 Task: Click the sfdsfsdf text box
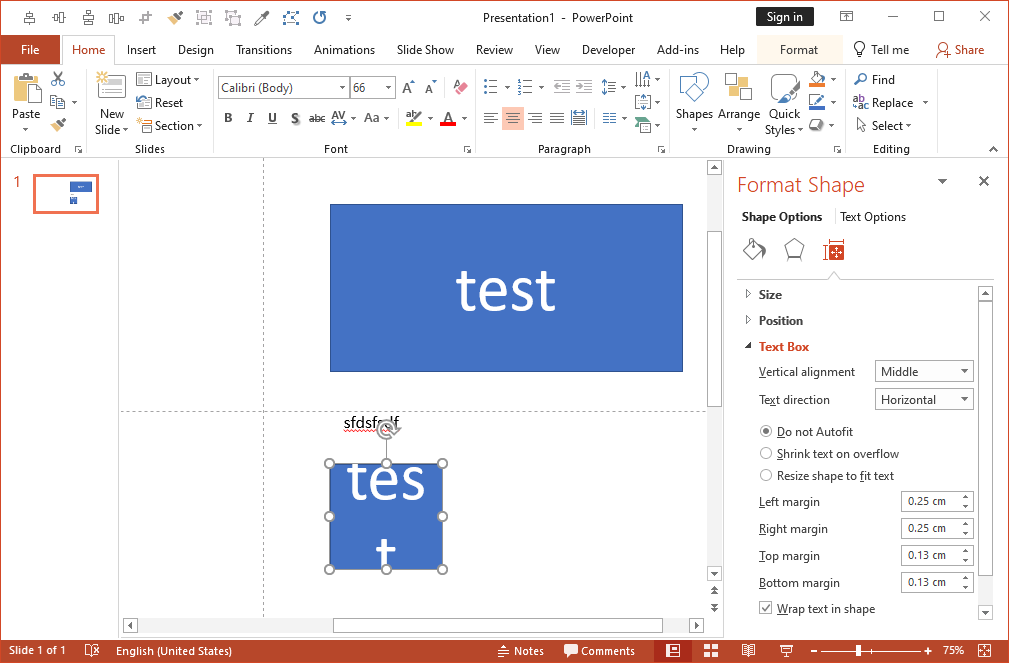371,423
